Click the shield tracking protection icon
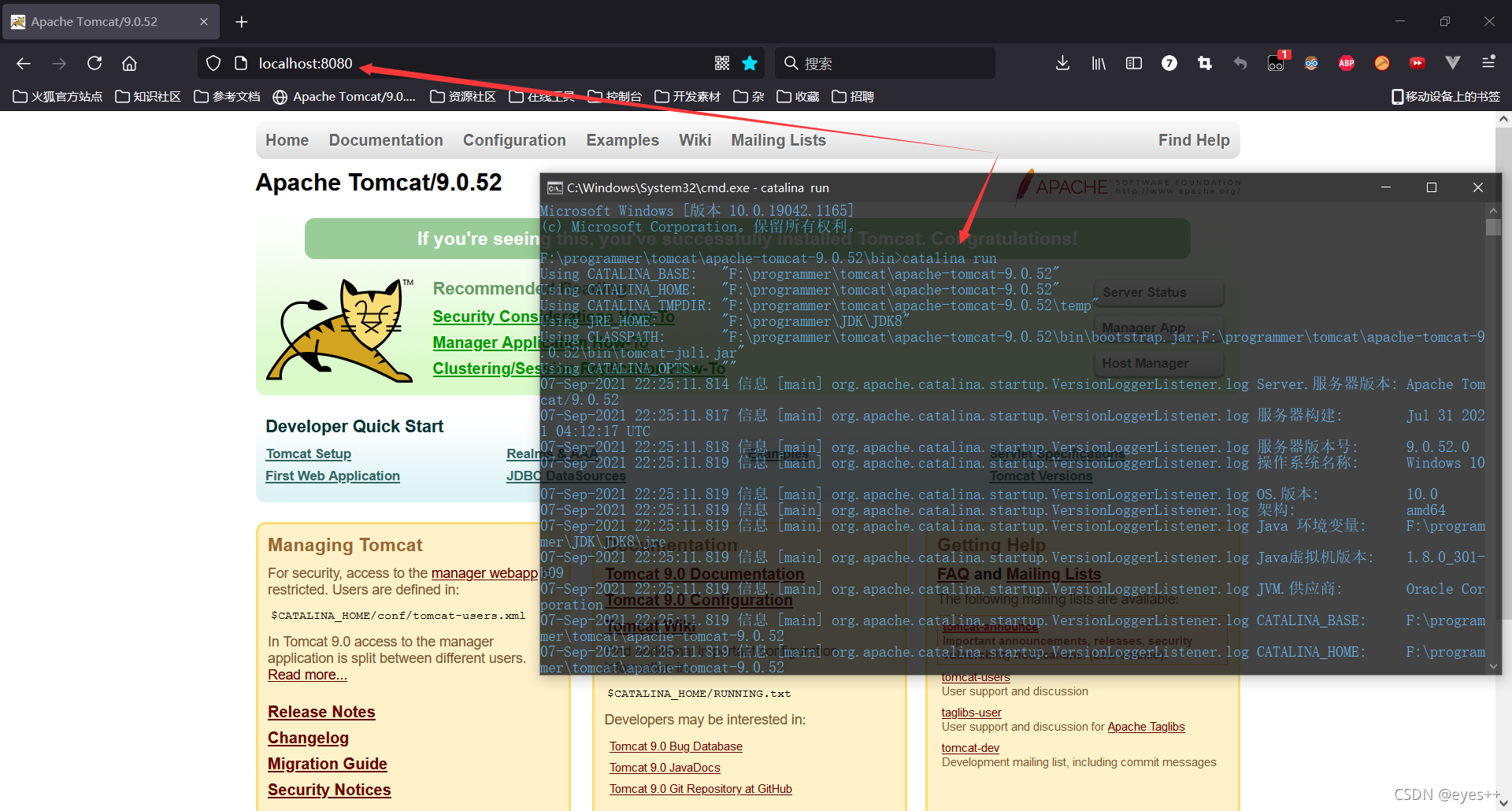 [213, 63]
